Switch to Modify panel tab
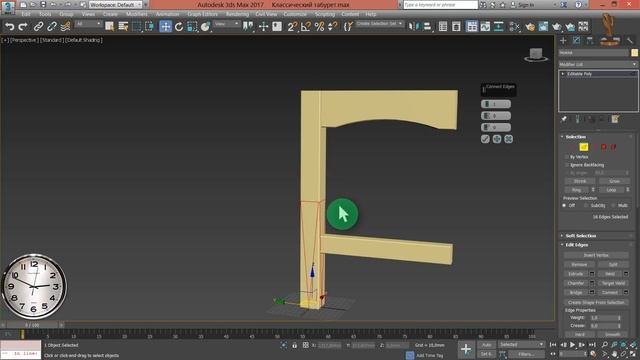 [576, 40]
